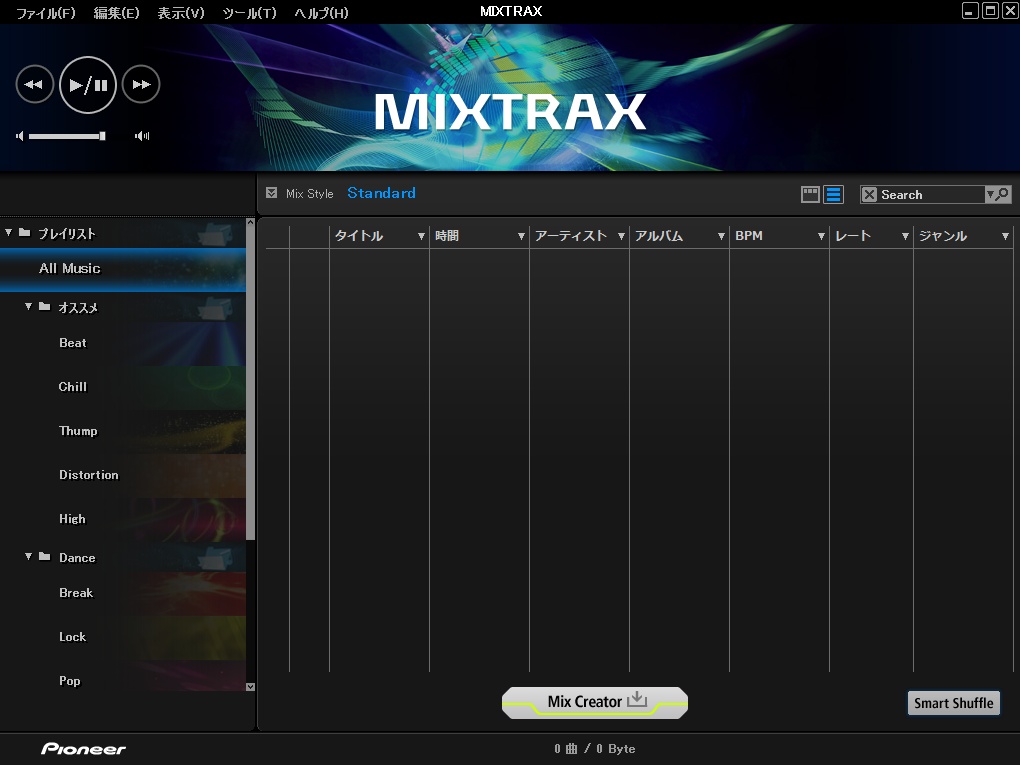Select the Distortion playlist

pos(123,476)
